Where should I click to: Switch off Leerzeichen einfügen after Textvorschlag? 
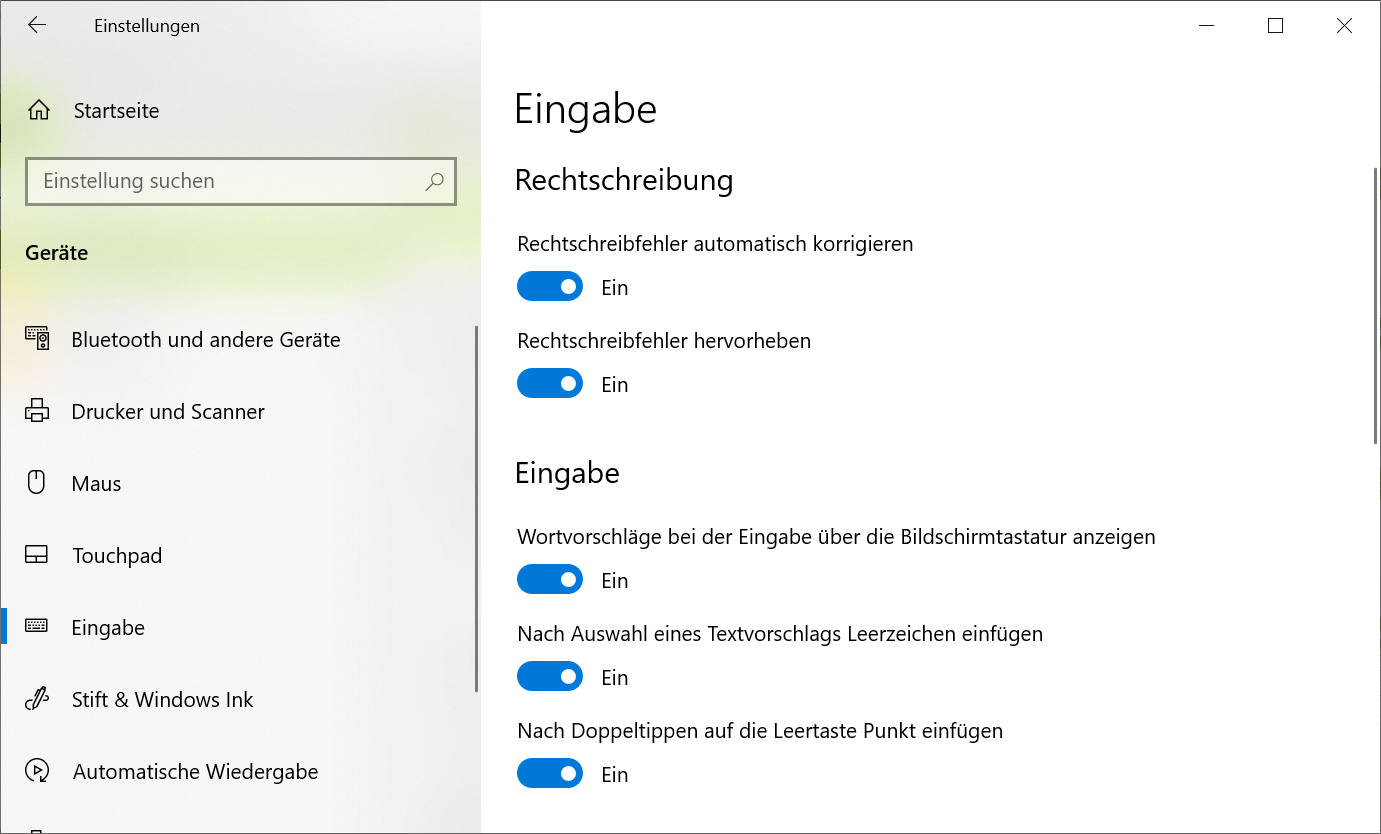[549, 677]
